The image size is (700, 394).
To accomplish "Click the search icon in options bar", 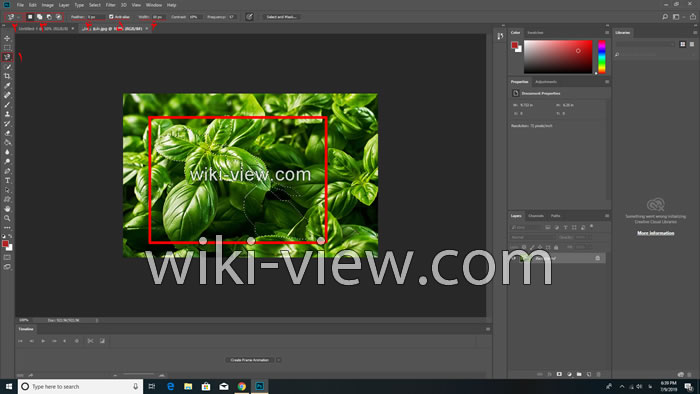I will 665,17.
